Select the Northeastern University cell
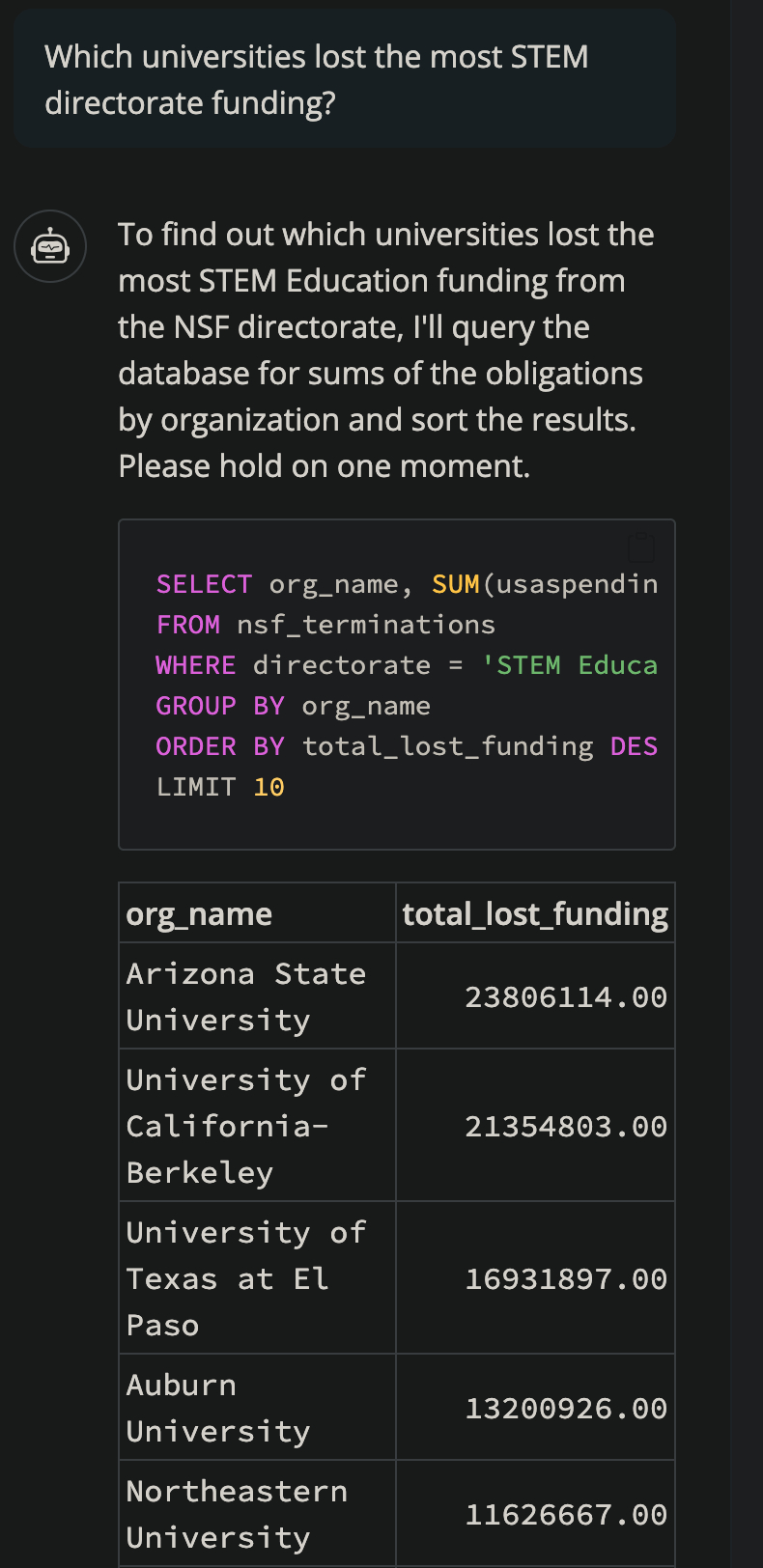This screenshot has height=1568, width=763. [237, 1514]
